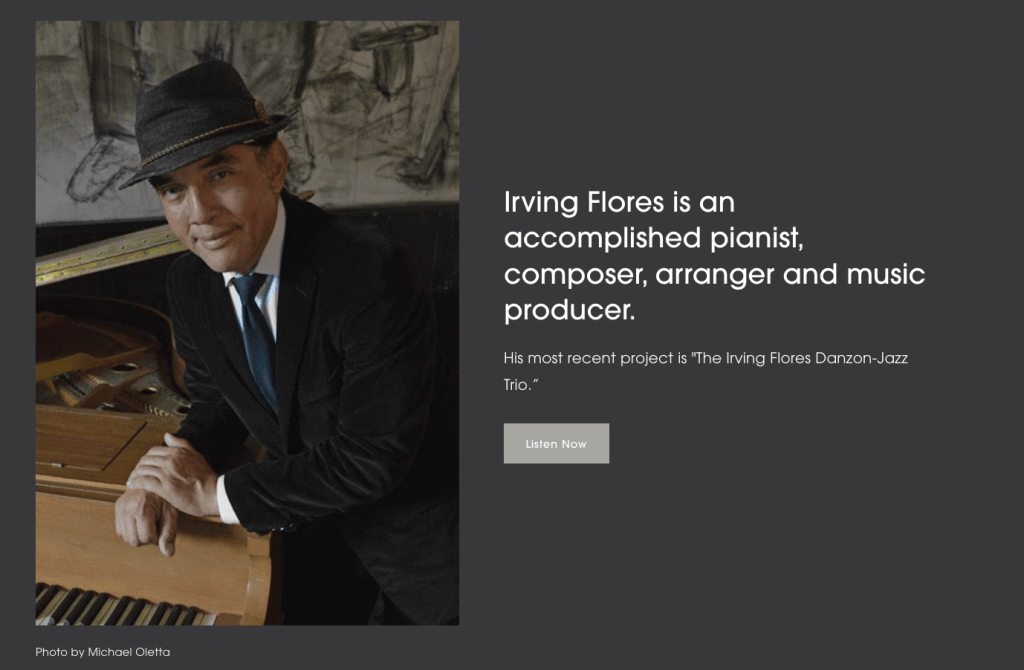Click the 'composer, arranger and music' heading line
Image resolution: width=1024 pixels, height=670 pixels.
click(x=714, y=275)
